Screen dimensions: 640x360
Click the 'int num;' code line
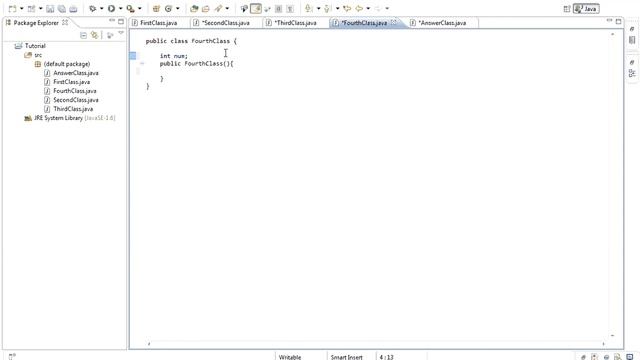click(173, 56)
